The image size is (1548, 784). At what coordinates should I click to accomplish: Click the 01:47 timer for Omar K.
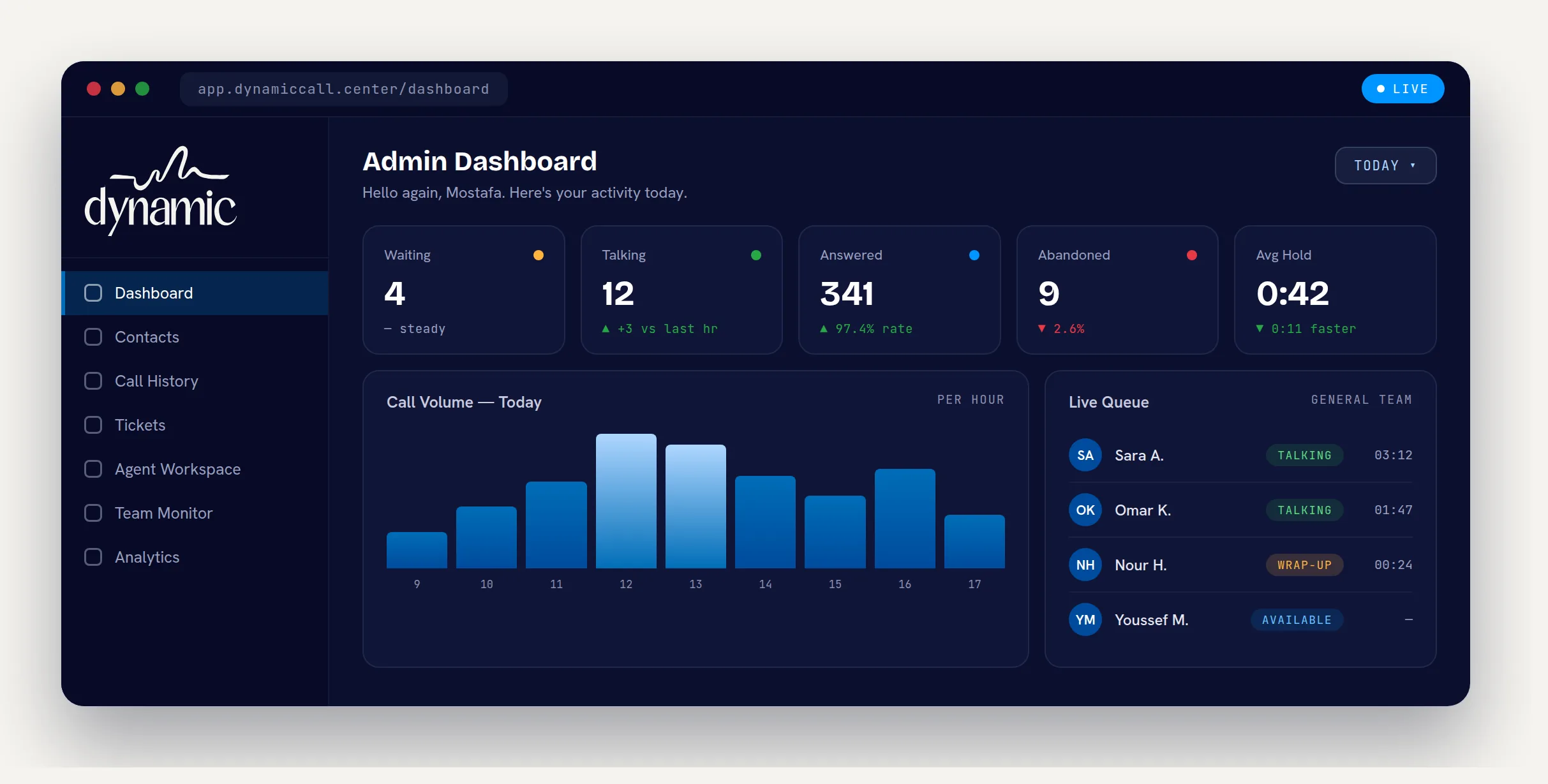tap(1393, 510)
